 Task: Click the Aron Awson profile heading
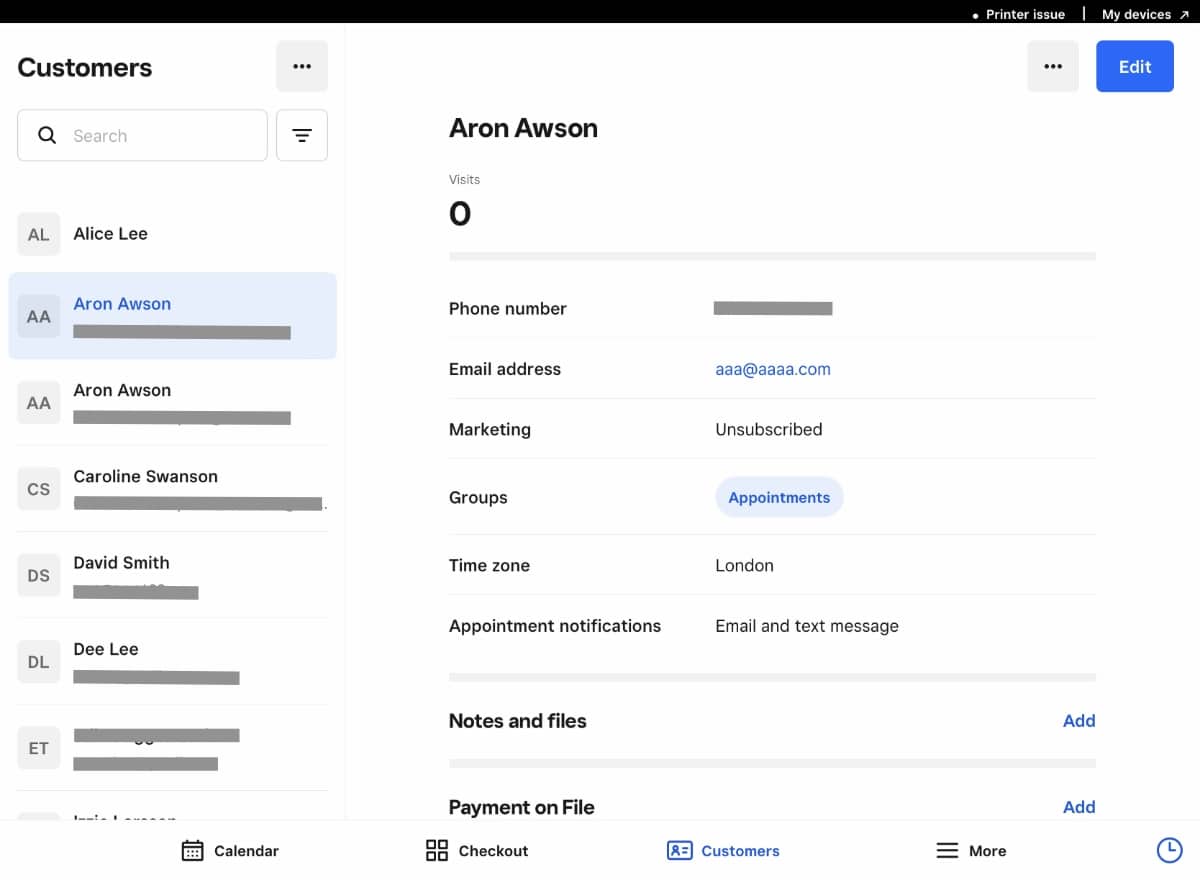tap(523, 128)
